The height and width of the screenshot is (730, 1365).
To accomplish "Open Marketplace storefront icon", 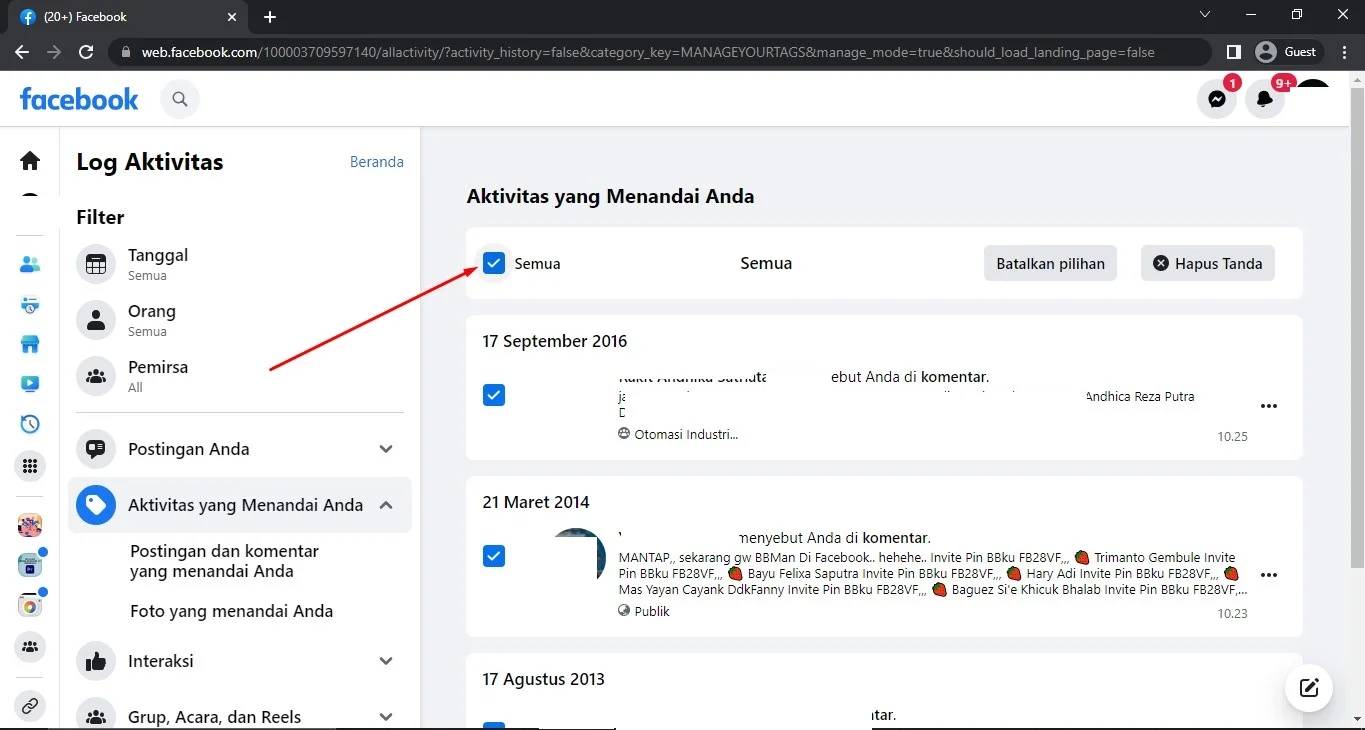I will pos(30,345).
